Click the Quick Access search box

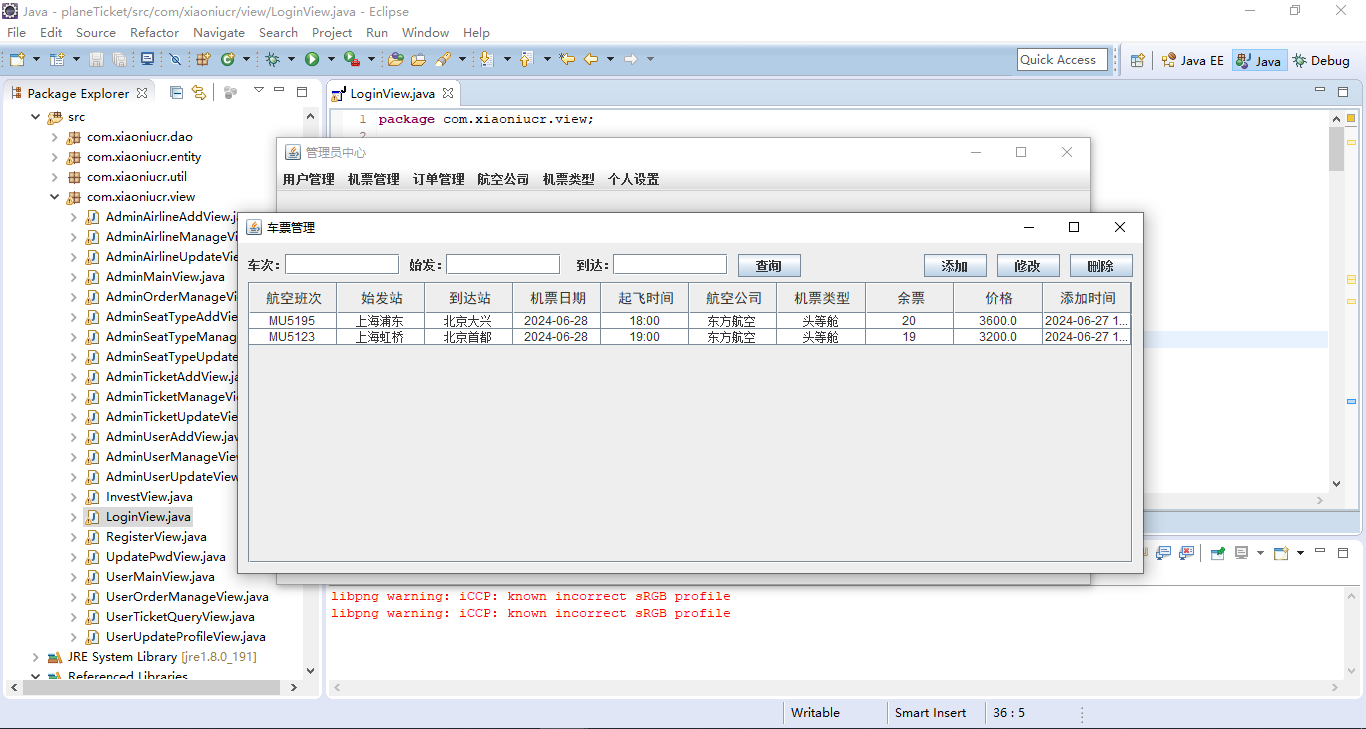(1062, 60)
